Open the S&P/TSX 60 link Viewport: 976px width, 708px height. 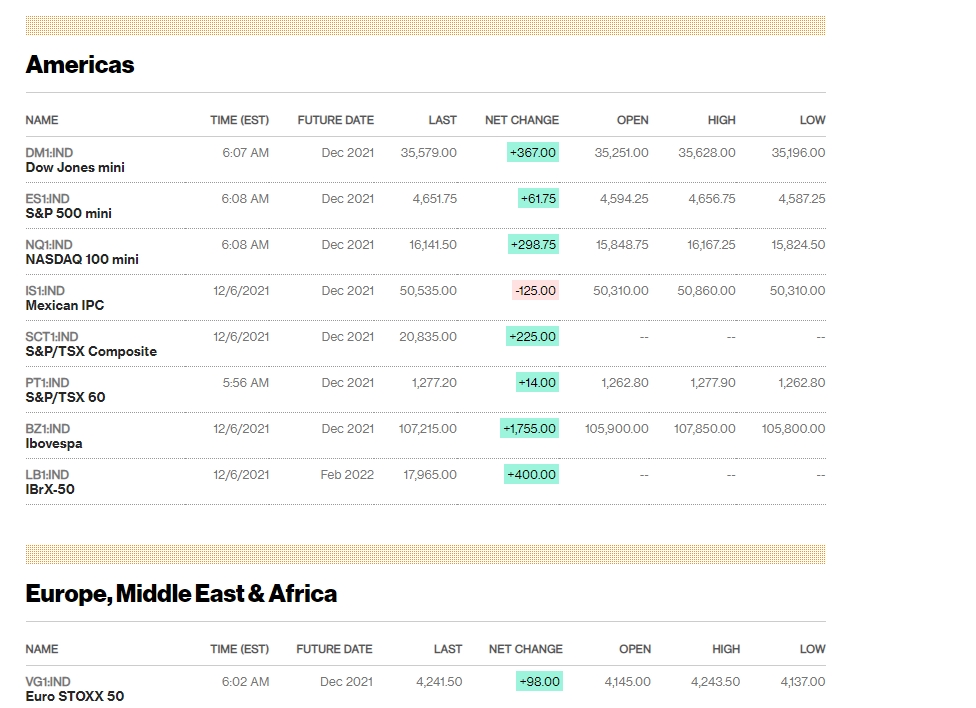click(x=65, y=398)
